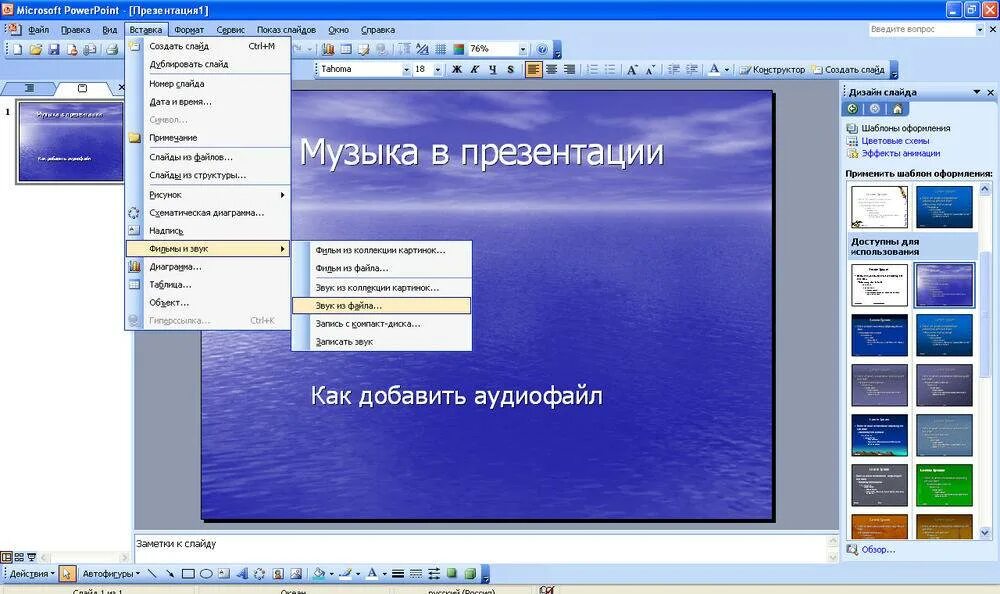Open the 76% zoom dropdown
The height and width of the screenshot is (594, 1000).
pyautogui.click(x=522, y=49)
